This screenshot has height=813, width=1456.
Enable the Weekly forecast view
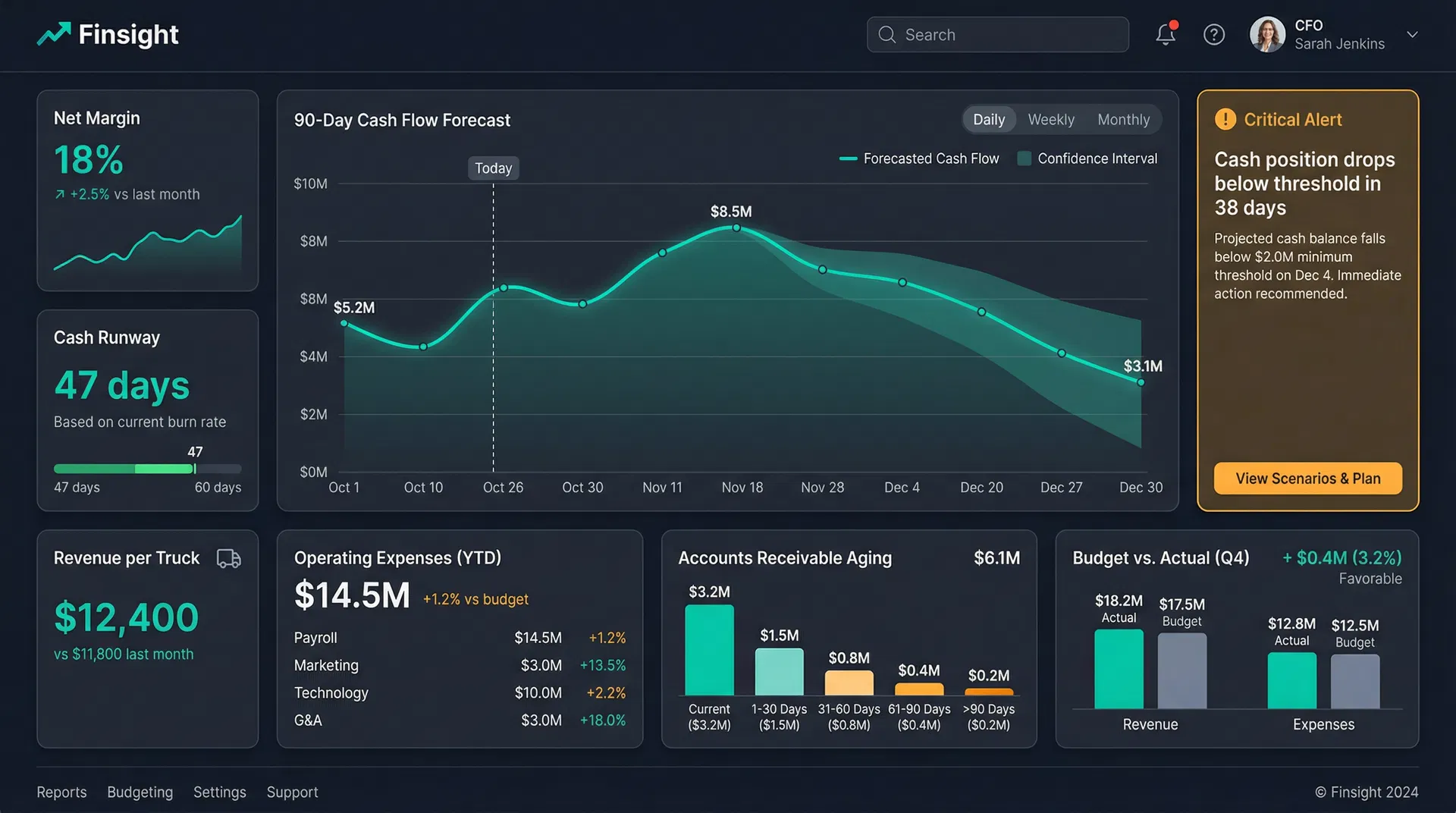click(x=1051, y=119)
